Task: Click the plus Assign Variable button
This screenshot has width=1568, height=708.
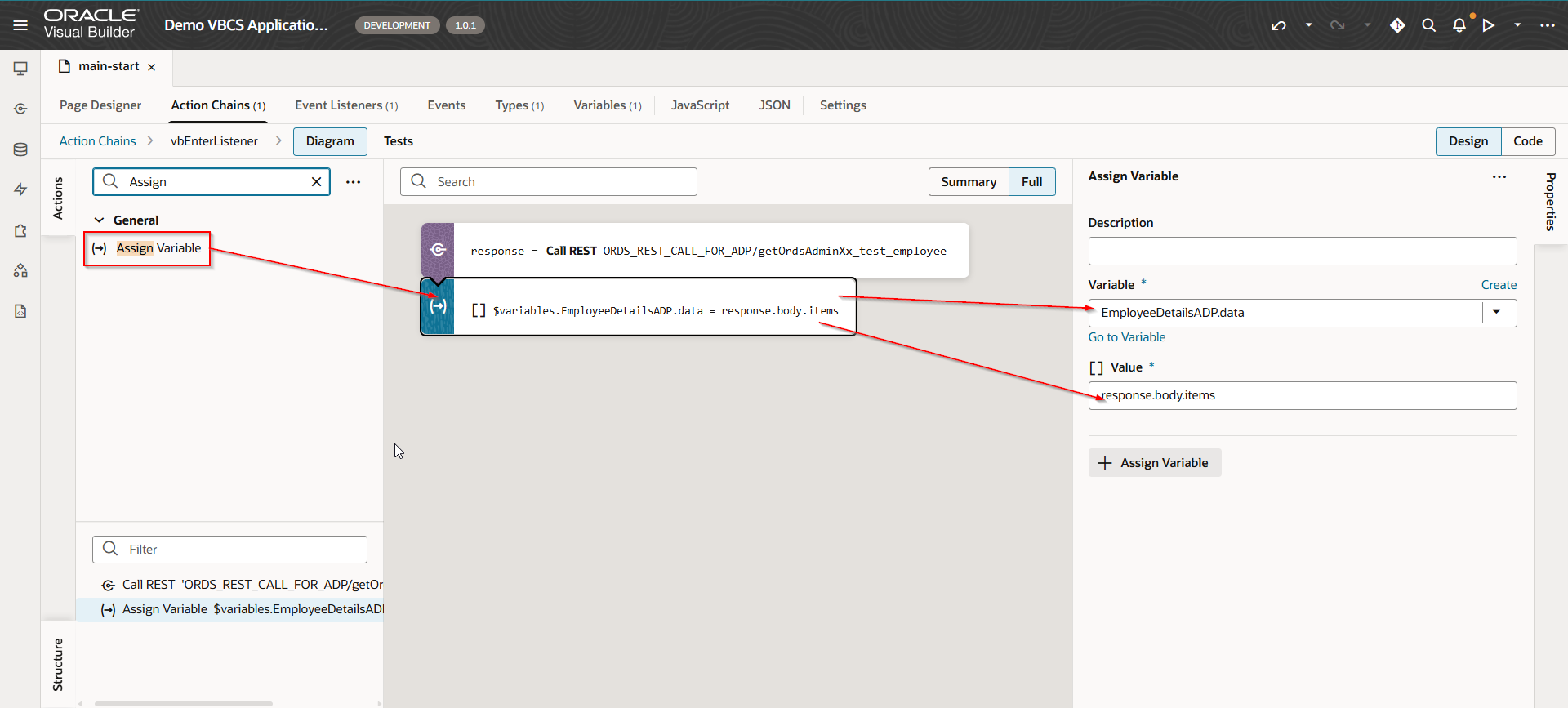Action: coord(1154,463)
